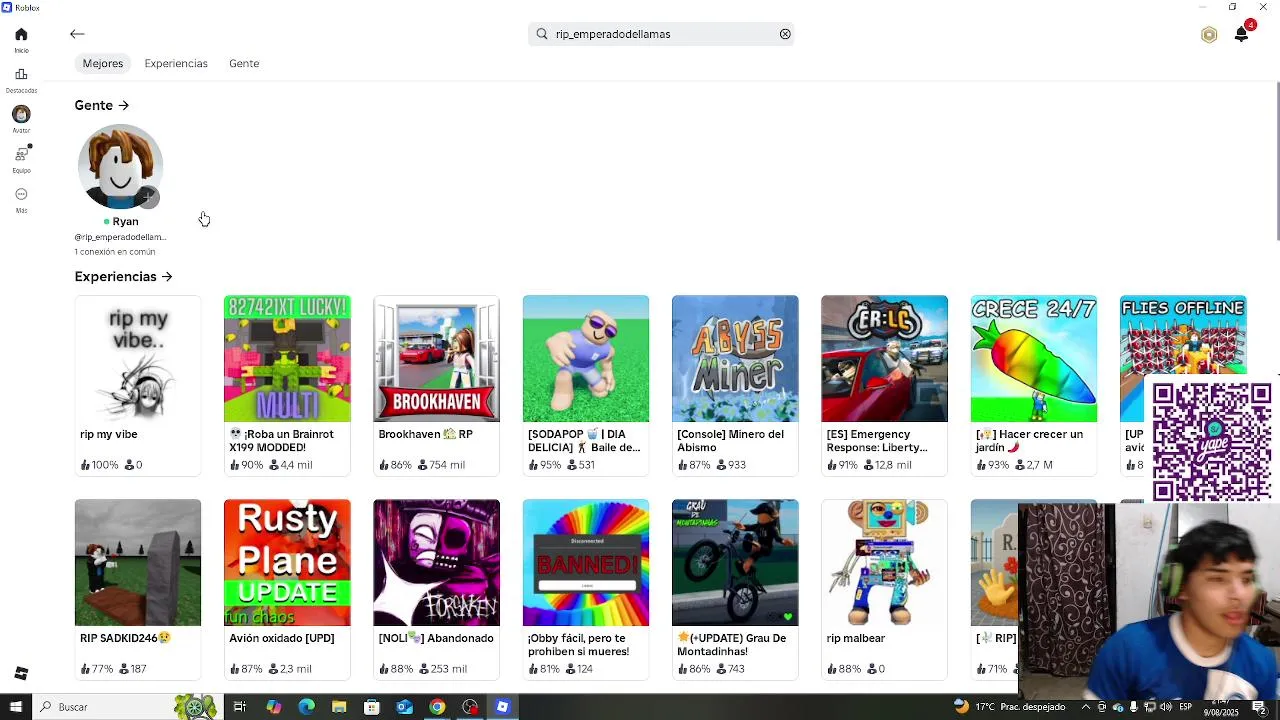Open Task View on taskbar
This screenshot has width=1280, height=720.
(x=240, y=707)
